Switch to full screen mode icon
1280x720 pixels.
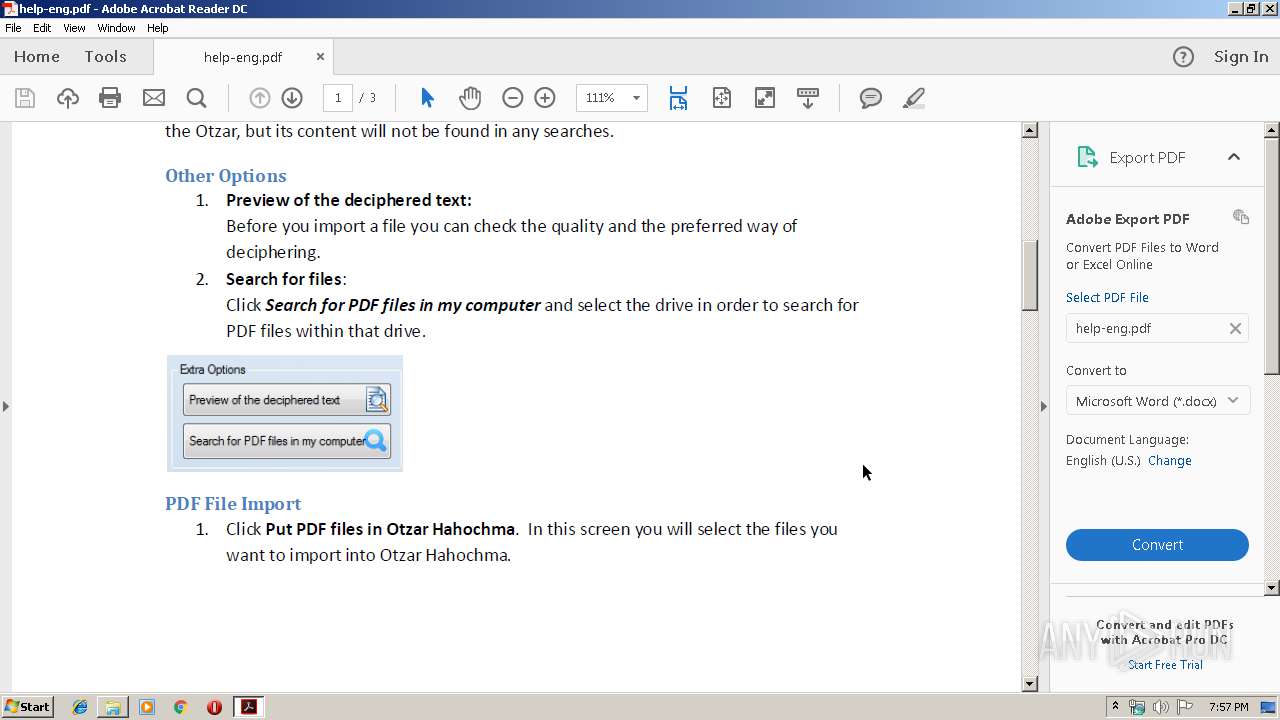pyautogui.click(x=764, y=98)
